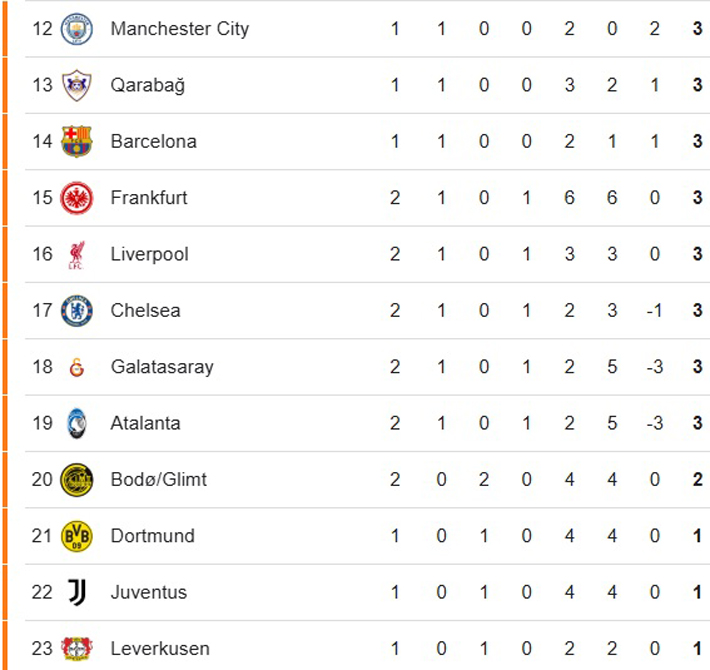The width and height of the screenshot is (710, 670).
Task: Click the Leverkusen club crest
Action: [76, 648]
